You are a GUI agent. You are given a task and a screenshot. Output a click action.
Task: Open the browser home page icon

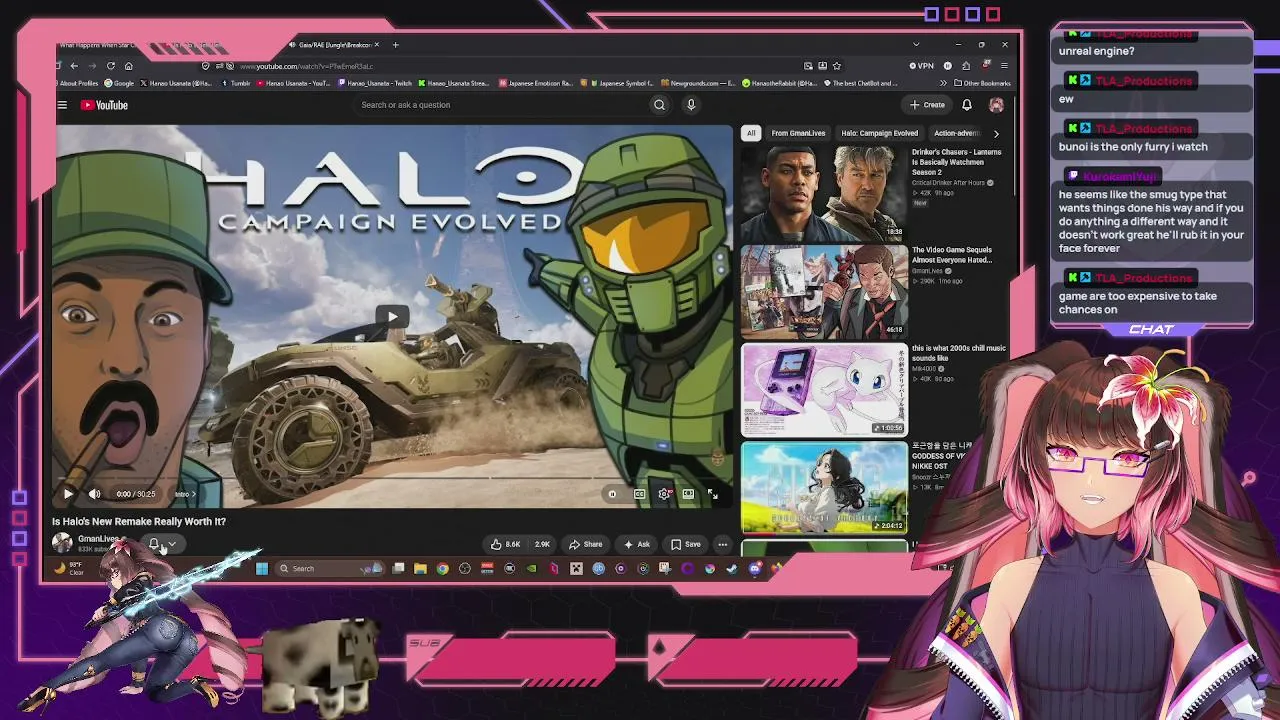click(x=128, y=66)
